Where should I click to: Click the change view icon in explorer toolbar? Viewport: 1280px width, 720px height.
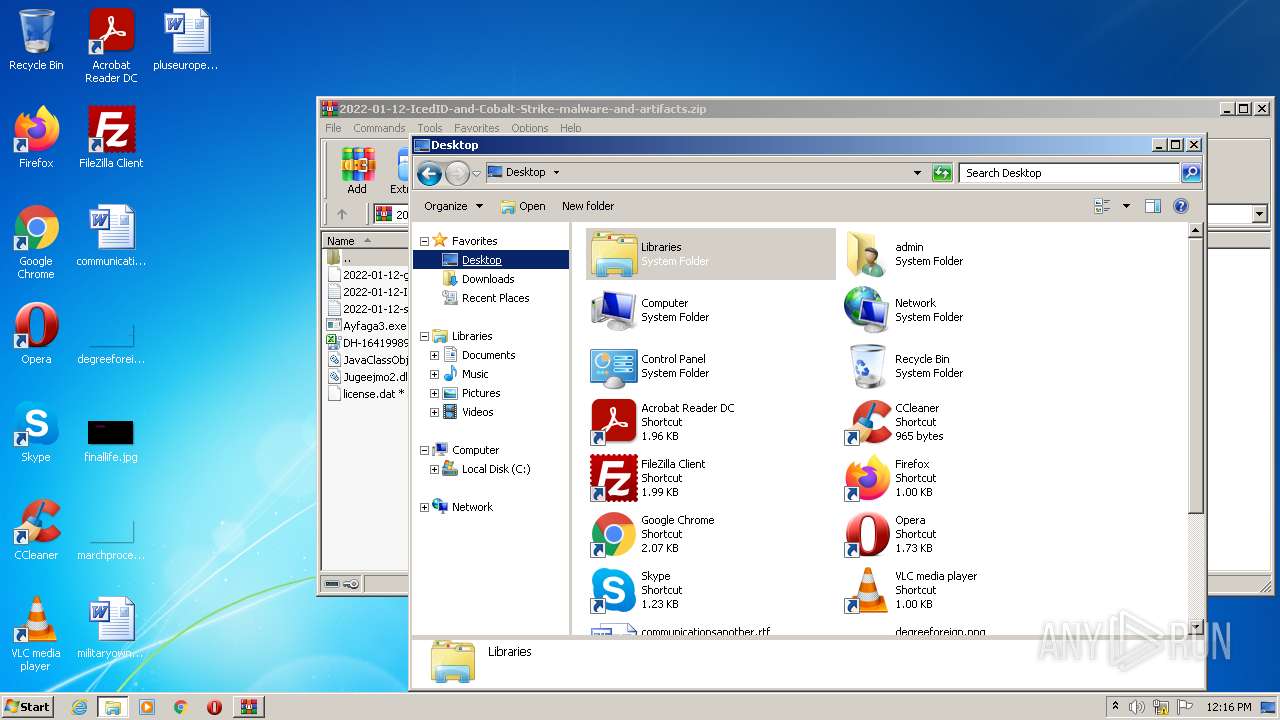coord(1102,206)
